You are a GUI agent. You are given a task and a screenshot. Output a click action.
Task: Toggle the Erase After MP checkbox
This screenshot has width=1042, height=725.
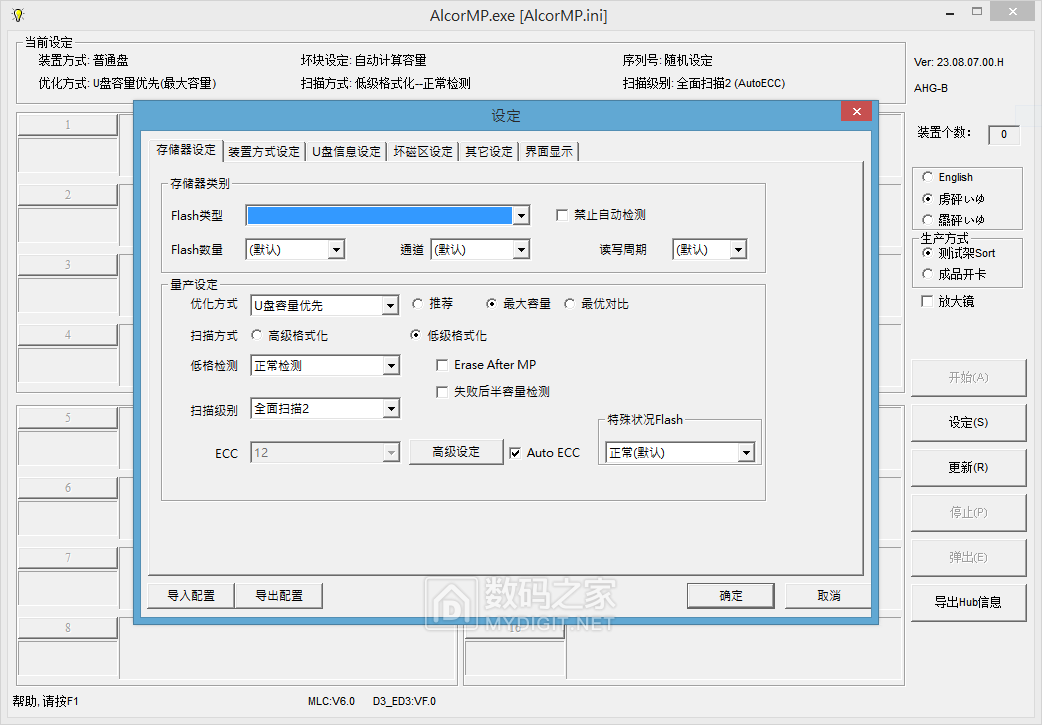pyautogui.click(x=443, y=366)
